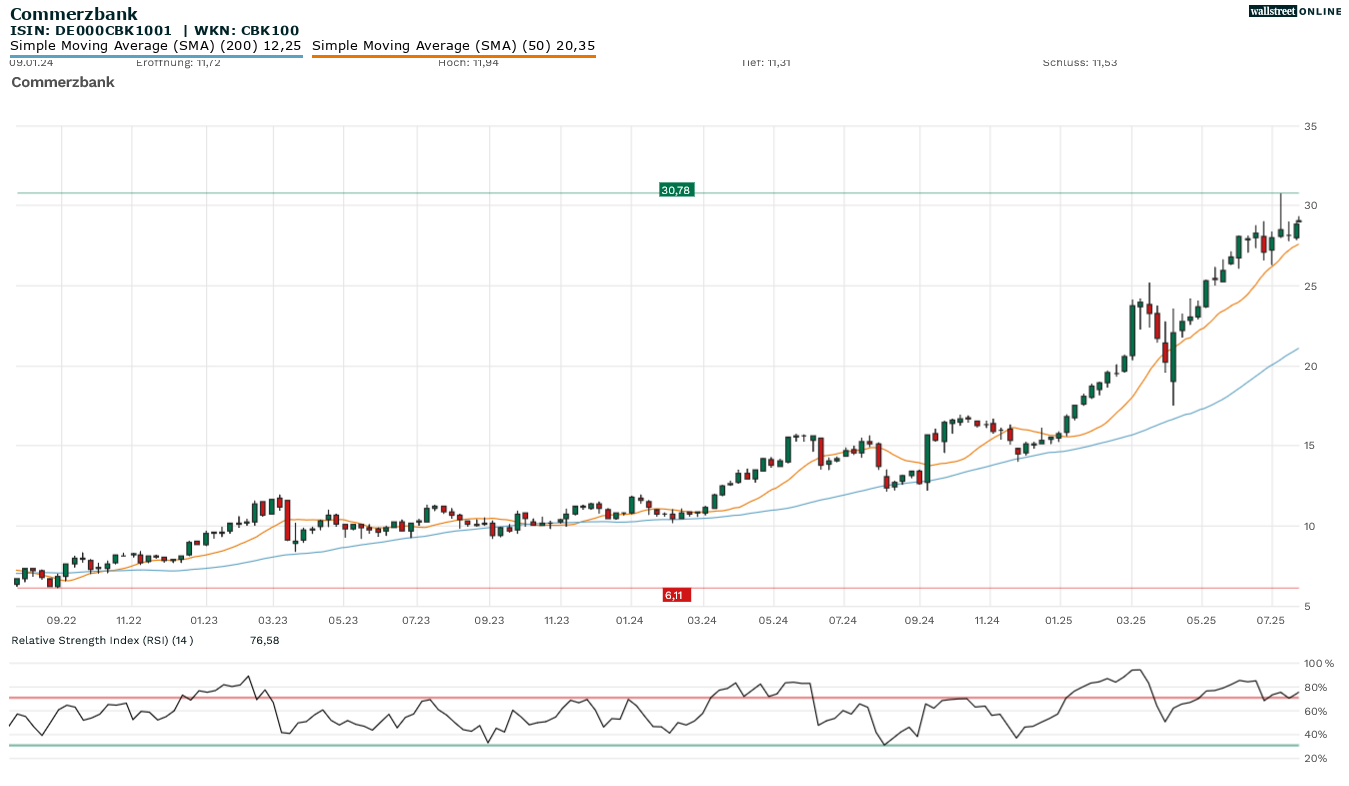Click the ISIN: DE000CBK1001 text

[x=92, y=31]
